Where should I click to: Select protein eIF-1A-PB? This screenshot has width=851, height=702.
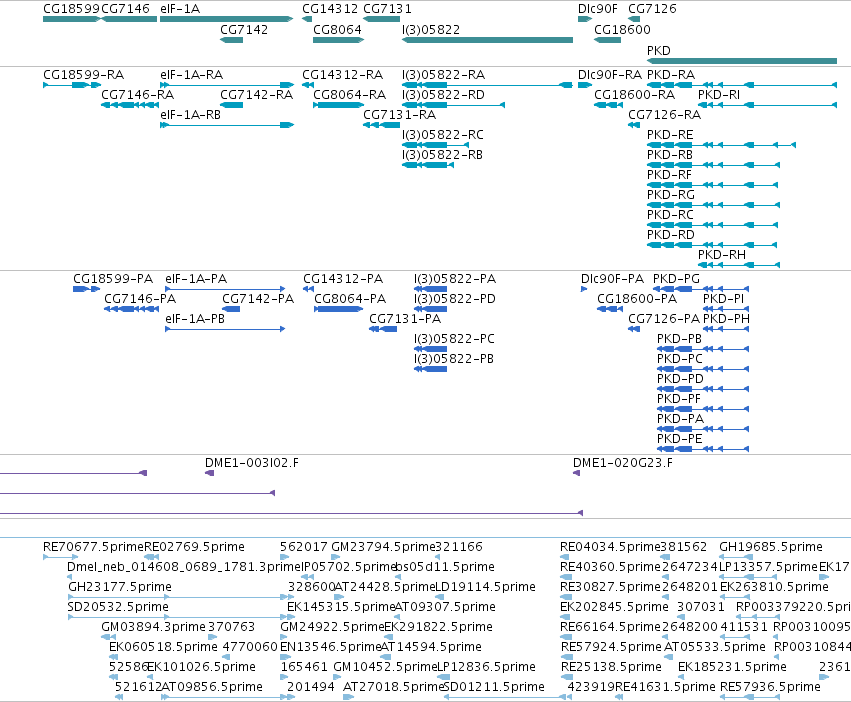coord(195,319)
